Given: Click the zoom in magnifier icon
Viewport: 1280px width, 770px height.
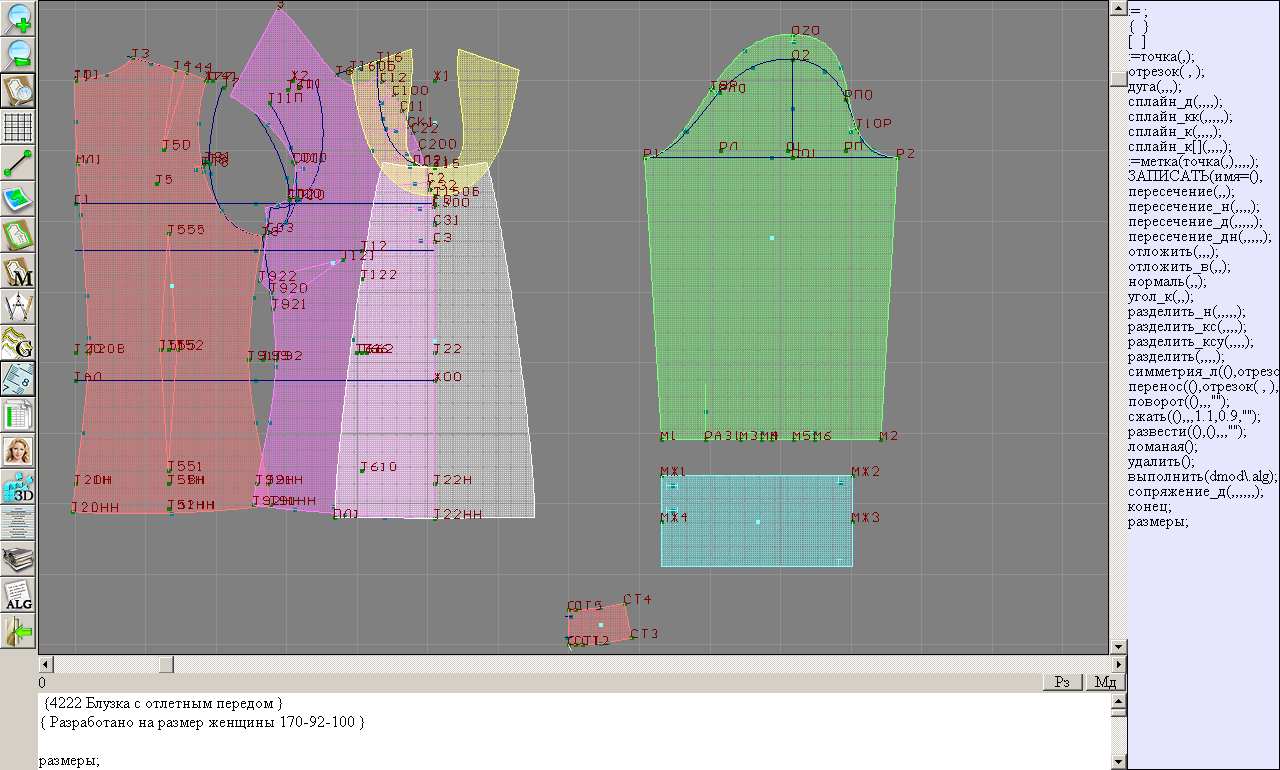Looking at the screenshot, I should [19, 17].
